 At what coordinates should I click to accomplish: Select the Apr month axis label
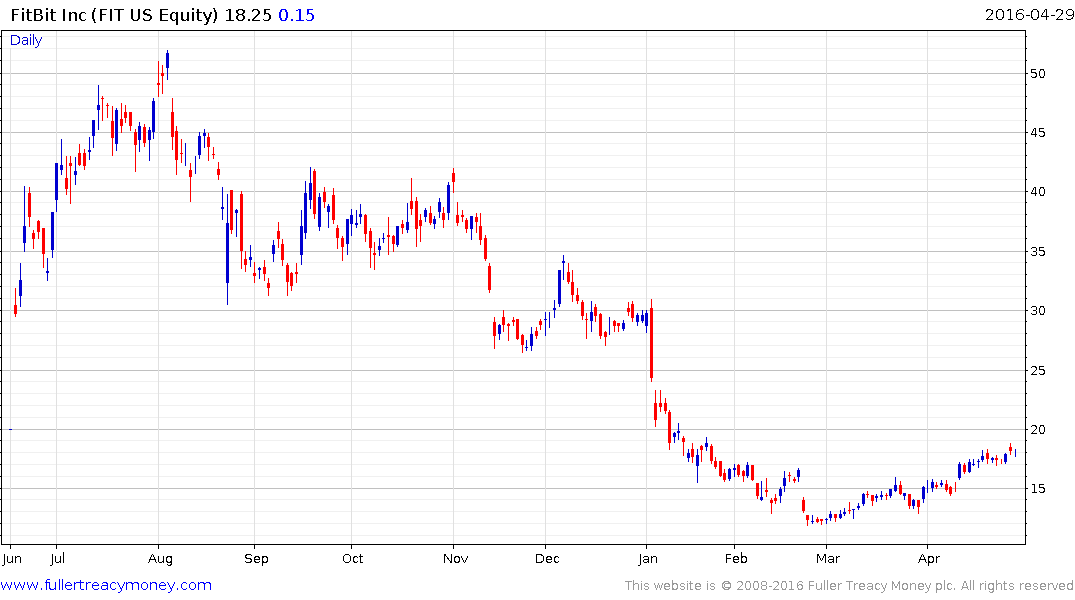(x=928, y=559)
